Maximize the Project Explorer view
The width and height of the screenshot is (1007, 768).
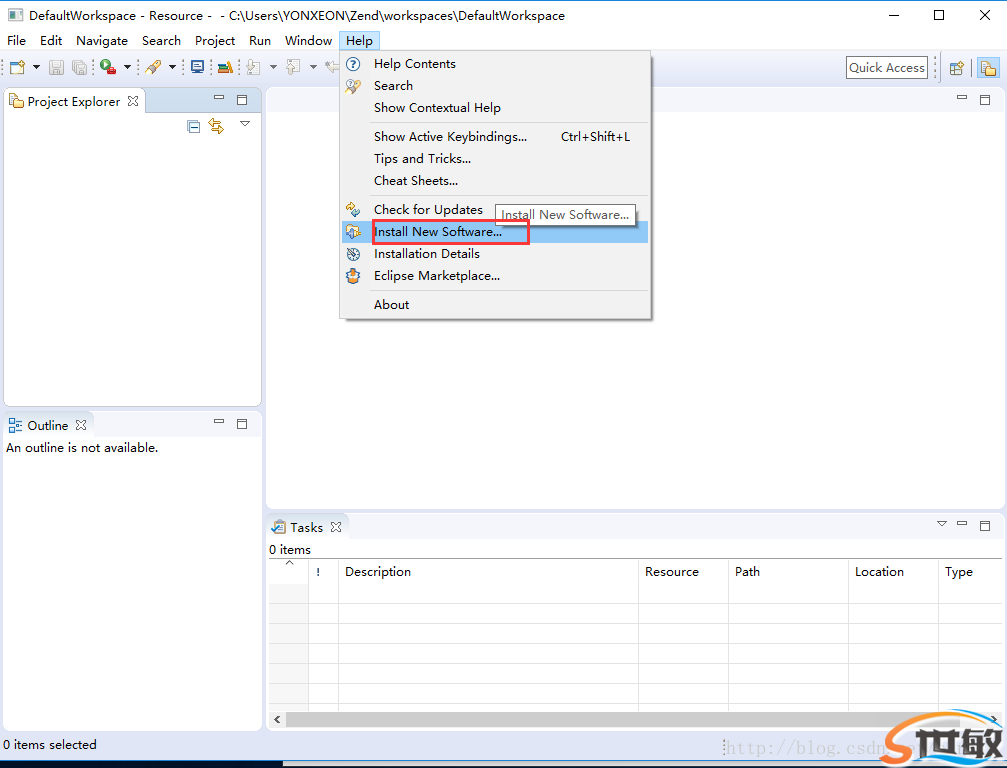coord(242,100)
